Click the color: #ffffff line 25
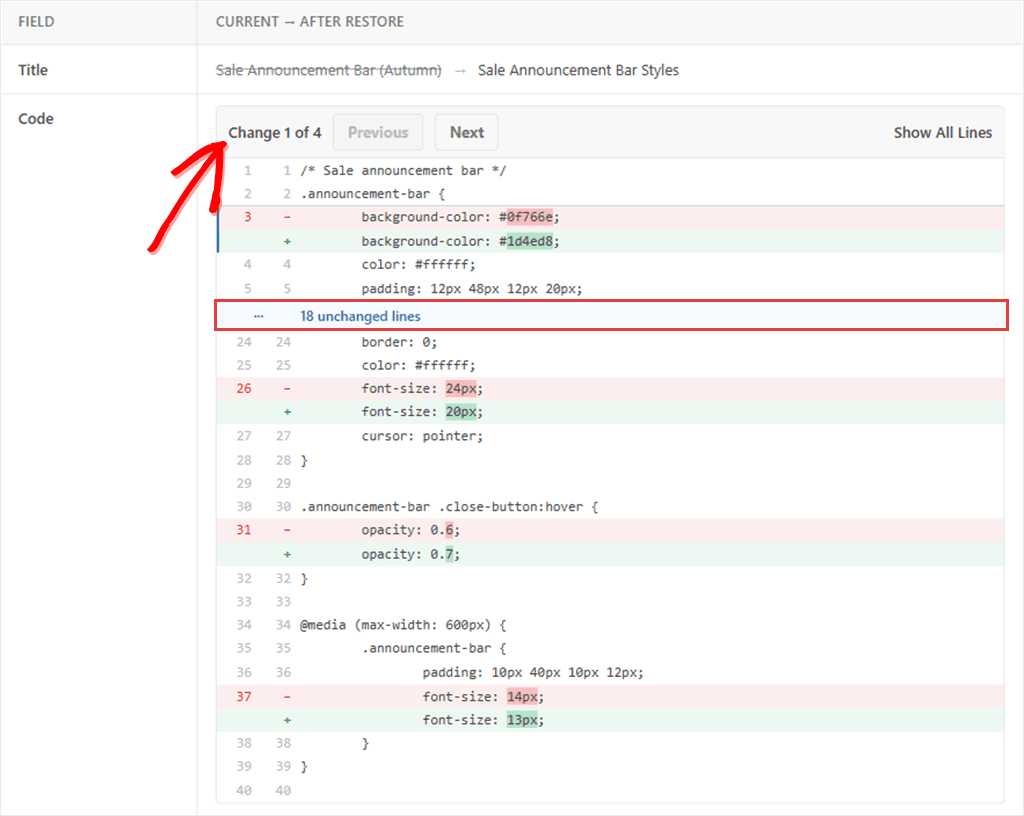 (418, 366)
